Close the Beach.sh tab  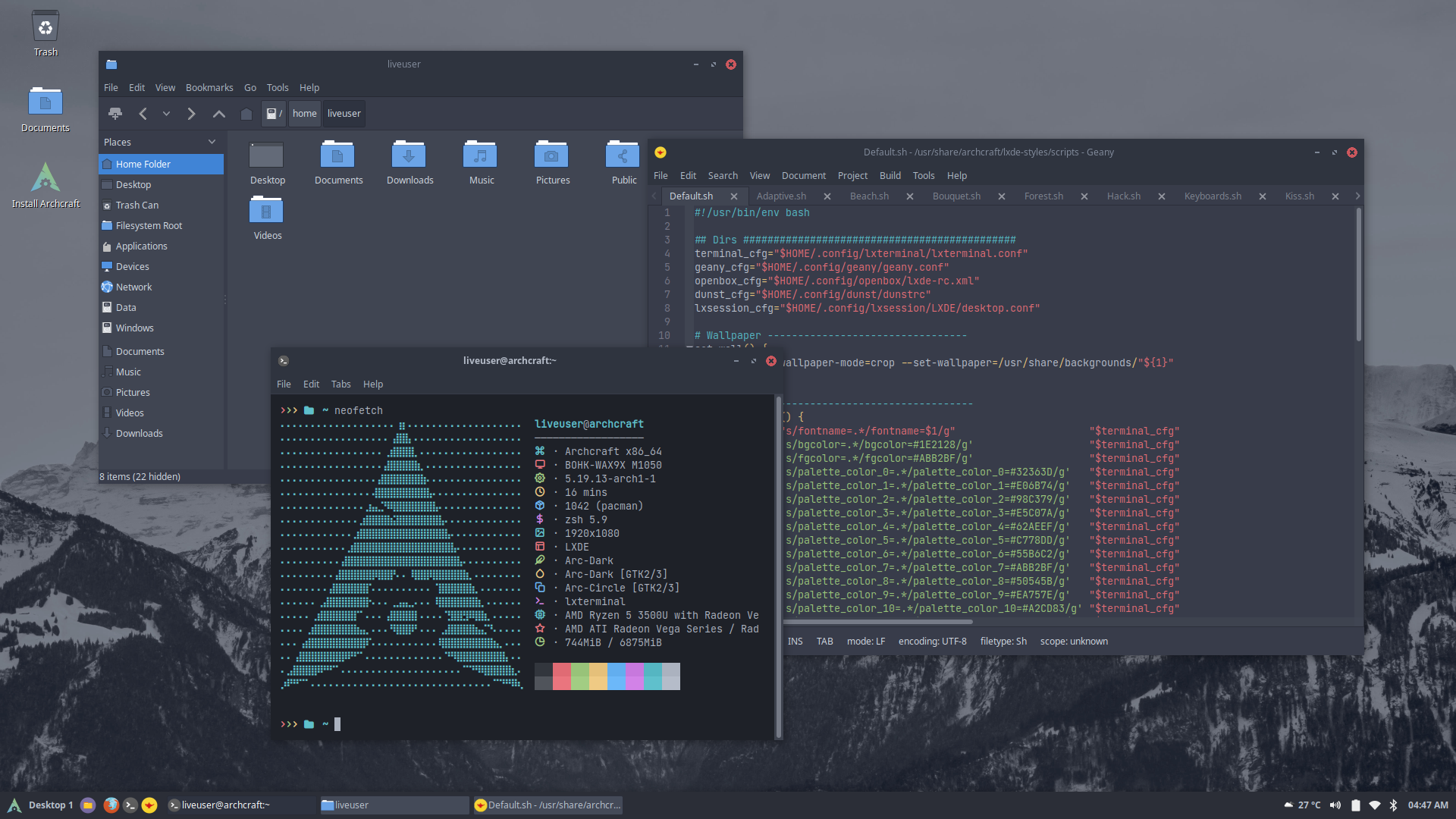910,196
